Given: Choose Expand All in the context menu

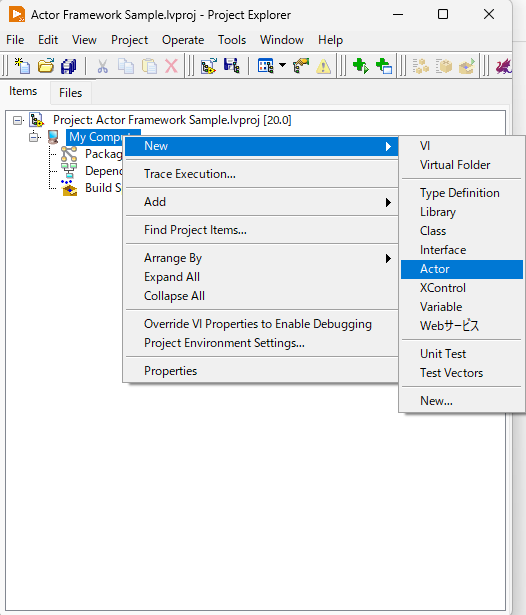Looking at the screenshot, I should pyautogui.click(x=261, y=277).
